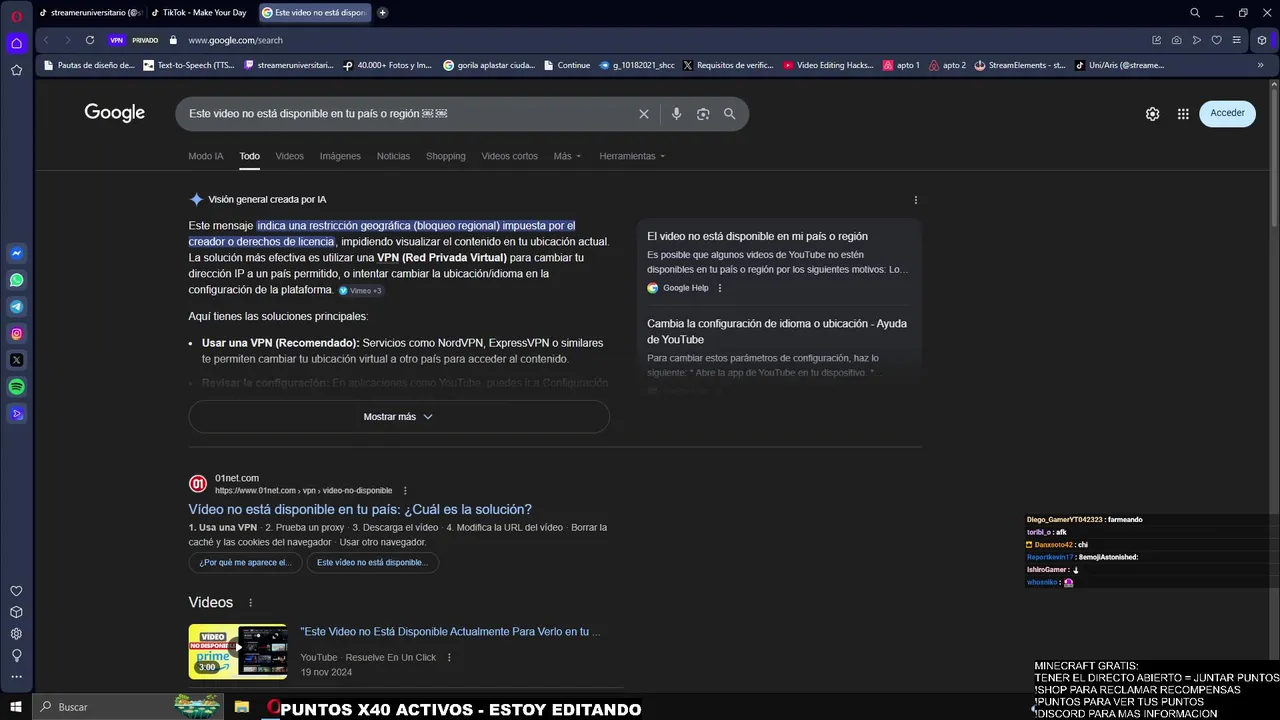Viewport: 1280px width, 720px height.
Task: Open the Herramientas dropdown
Action: click(632, 156)
